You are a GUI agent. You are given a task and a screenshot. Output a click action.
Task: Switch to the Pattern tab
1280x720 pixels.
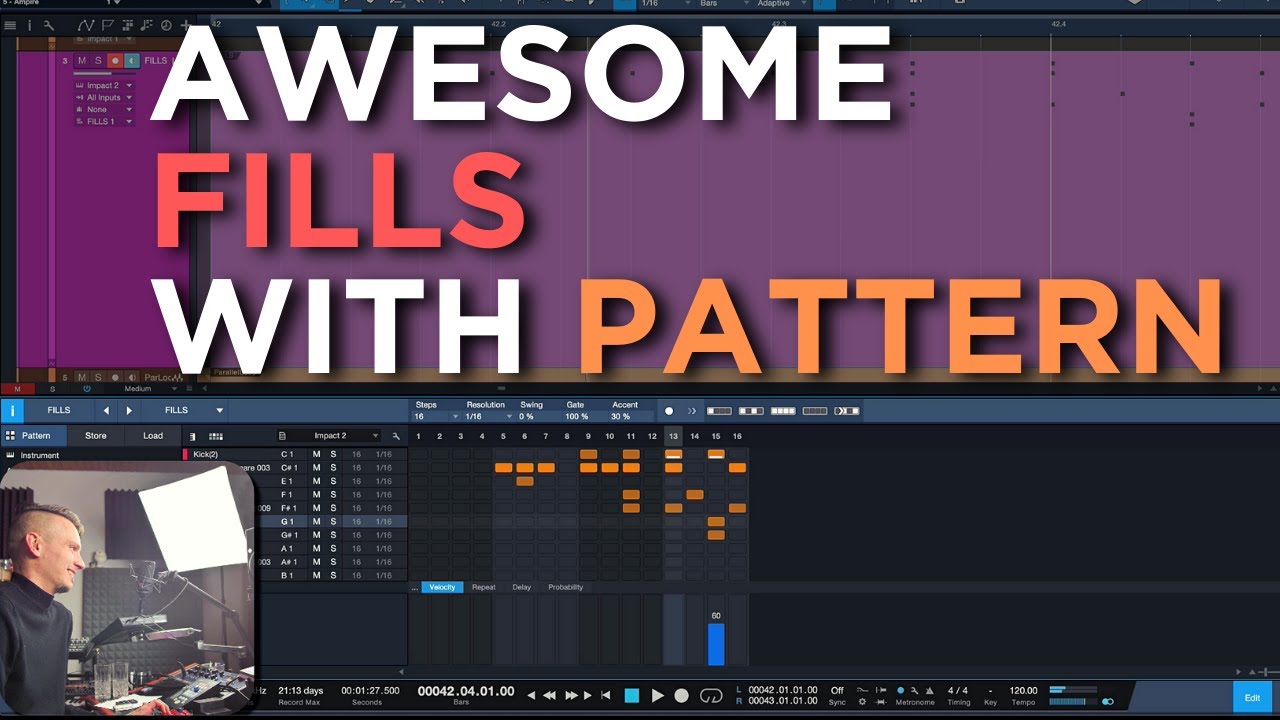[x=34, y=436]
